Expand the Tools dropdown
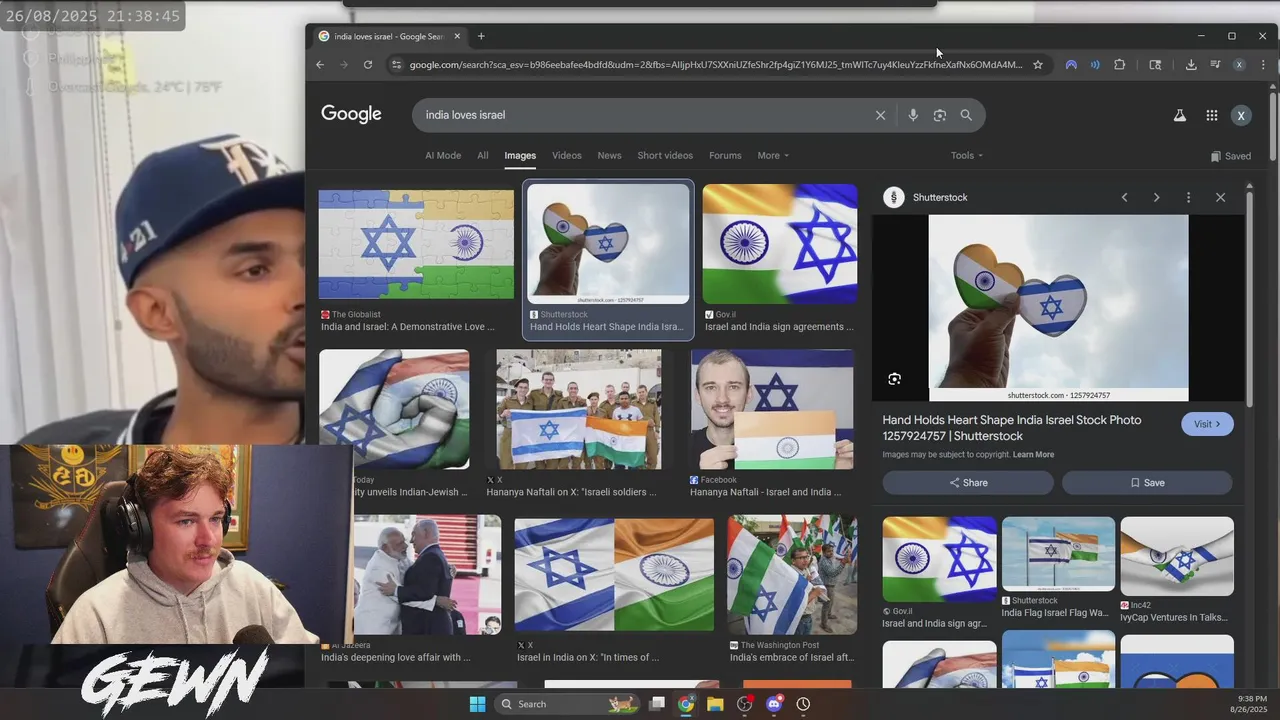Viewport: 1280px width, 720px height. coord(967,155)
